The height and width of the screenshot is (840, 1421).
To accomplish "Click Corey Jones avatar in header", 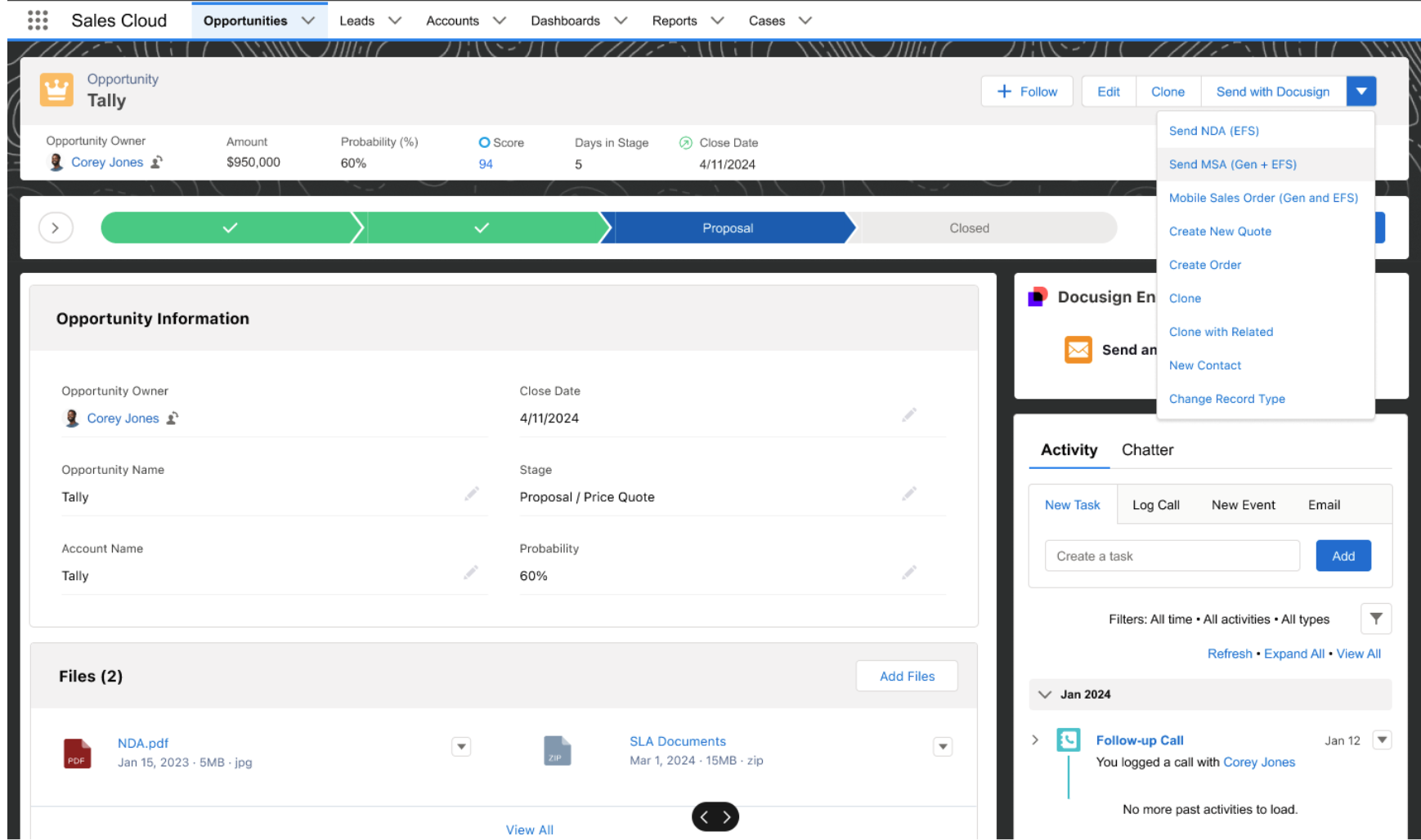I will tap(56, 162).
